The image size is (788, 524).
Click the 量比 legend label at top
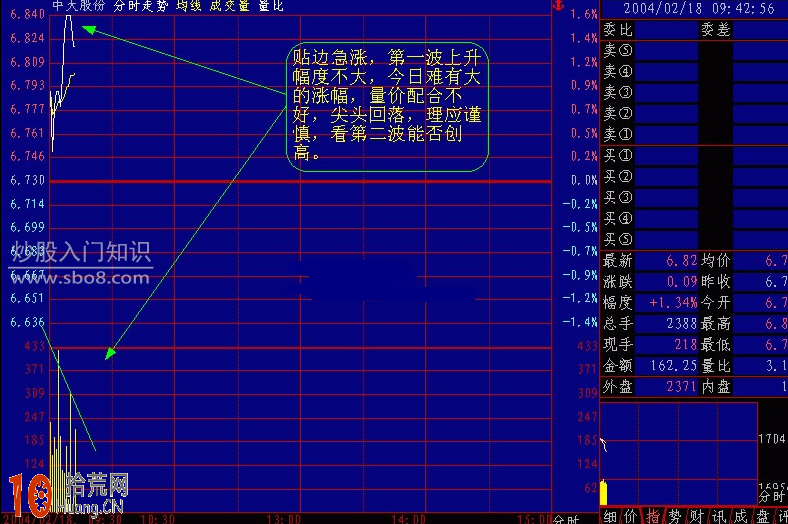point(271,6)
